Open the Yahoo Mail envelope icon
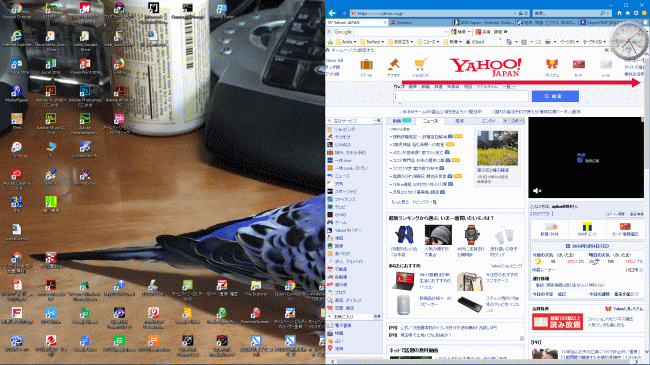650x365 pixels. [x=606, y=67]
